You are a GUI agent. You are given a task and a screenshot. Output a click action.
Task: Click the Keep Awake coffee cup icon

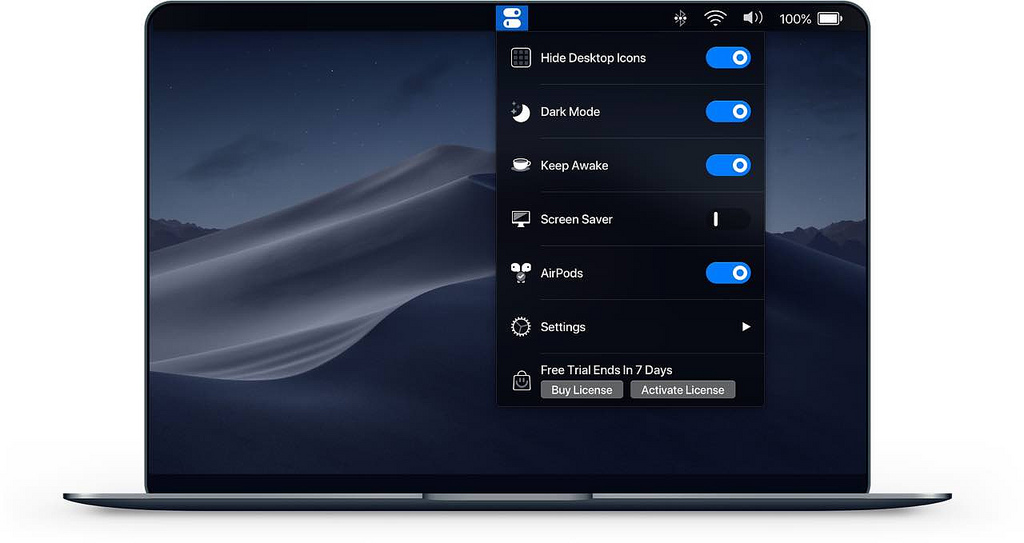pyautogui.click(x=520, y=166)
